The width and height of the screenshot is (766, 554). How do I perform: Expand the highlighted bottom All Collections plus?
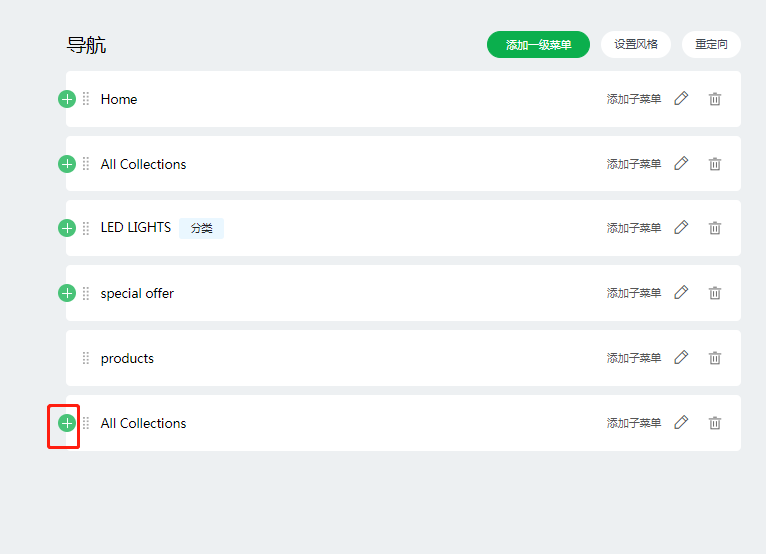(x=67, y=423)
